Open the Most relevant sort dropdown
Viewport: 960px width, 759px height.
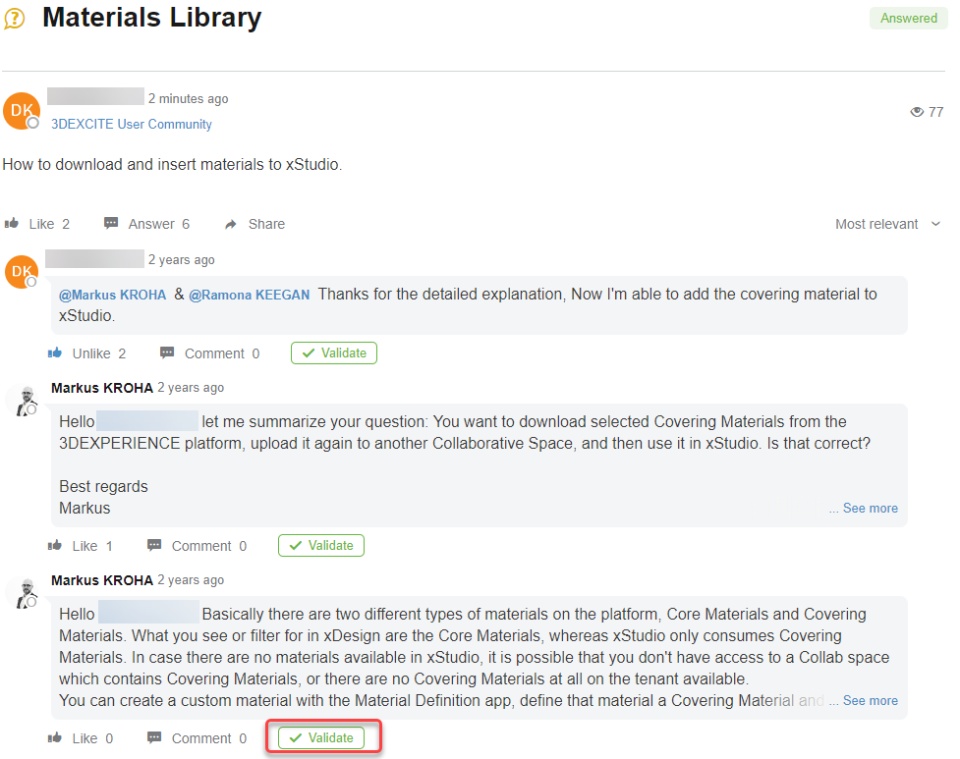(887, 224)
